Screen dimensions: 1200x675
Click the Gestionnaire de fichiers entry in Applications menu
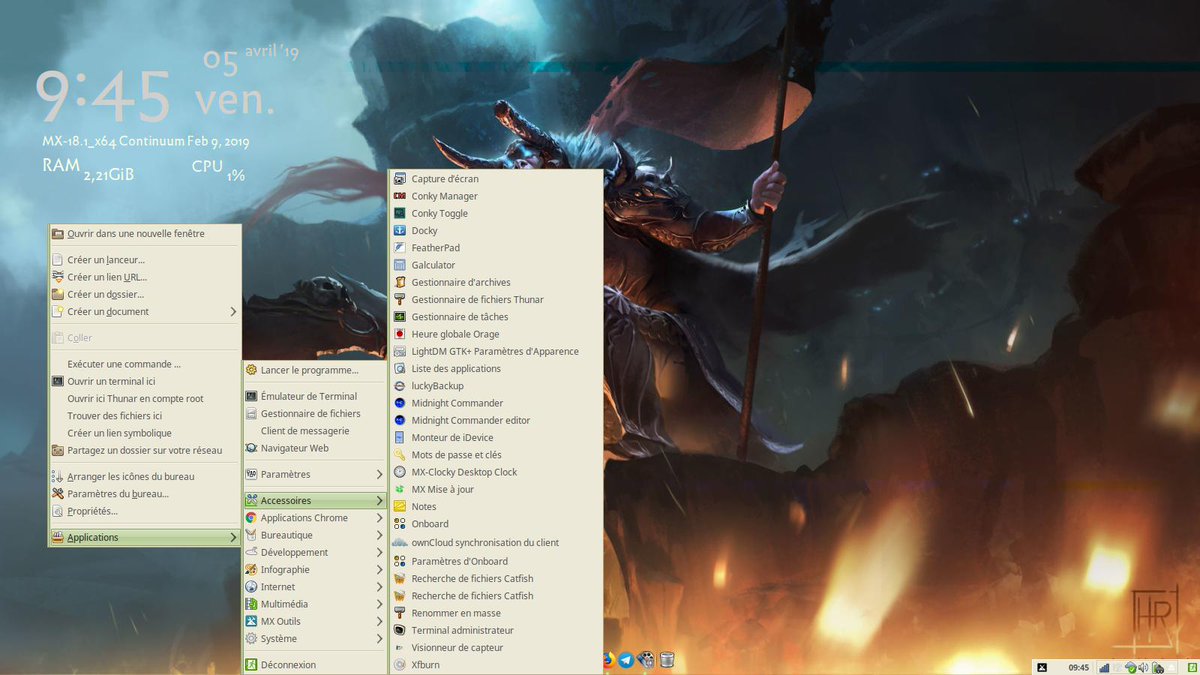pyautogui.click(x=315, y=413)
